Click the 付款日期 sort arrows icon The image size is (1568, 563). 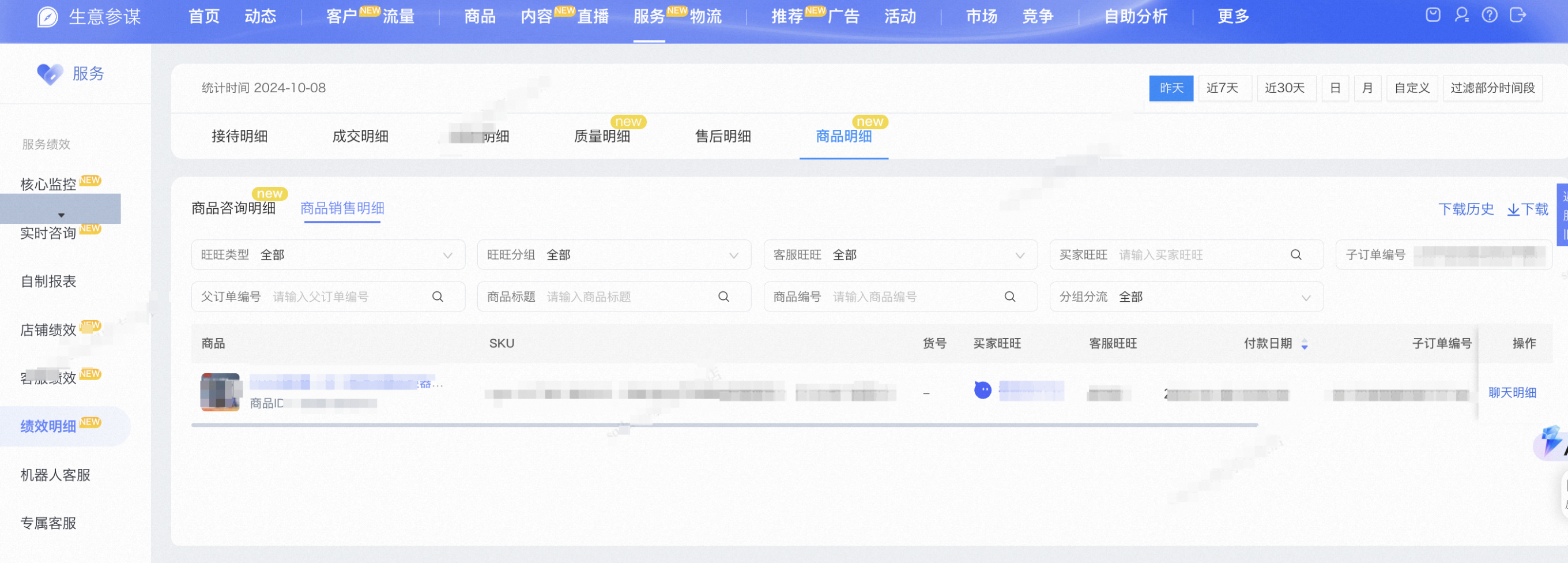pos(1305,344)
